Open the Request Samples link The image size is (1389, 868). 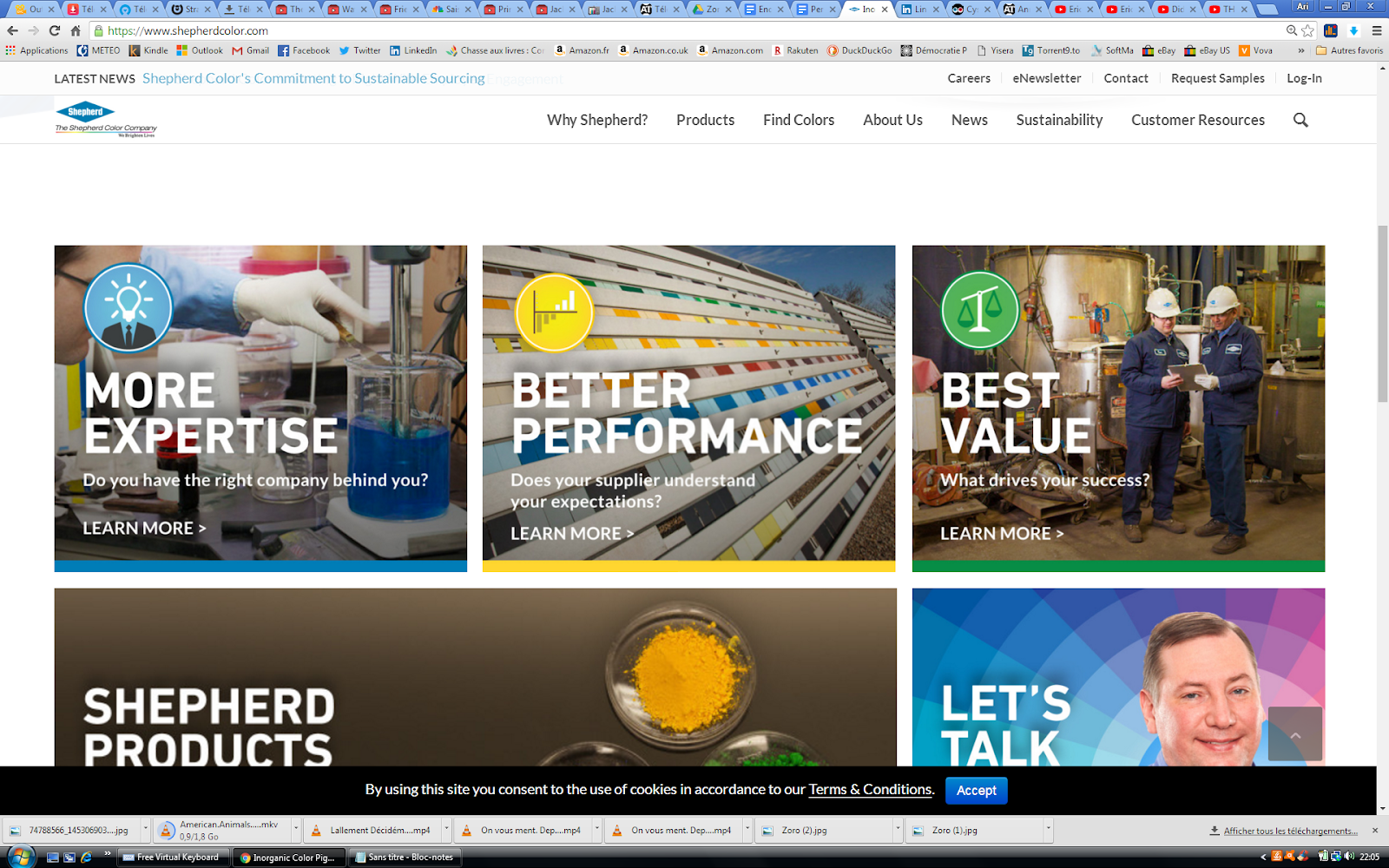coord(1218,78)
